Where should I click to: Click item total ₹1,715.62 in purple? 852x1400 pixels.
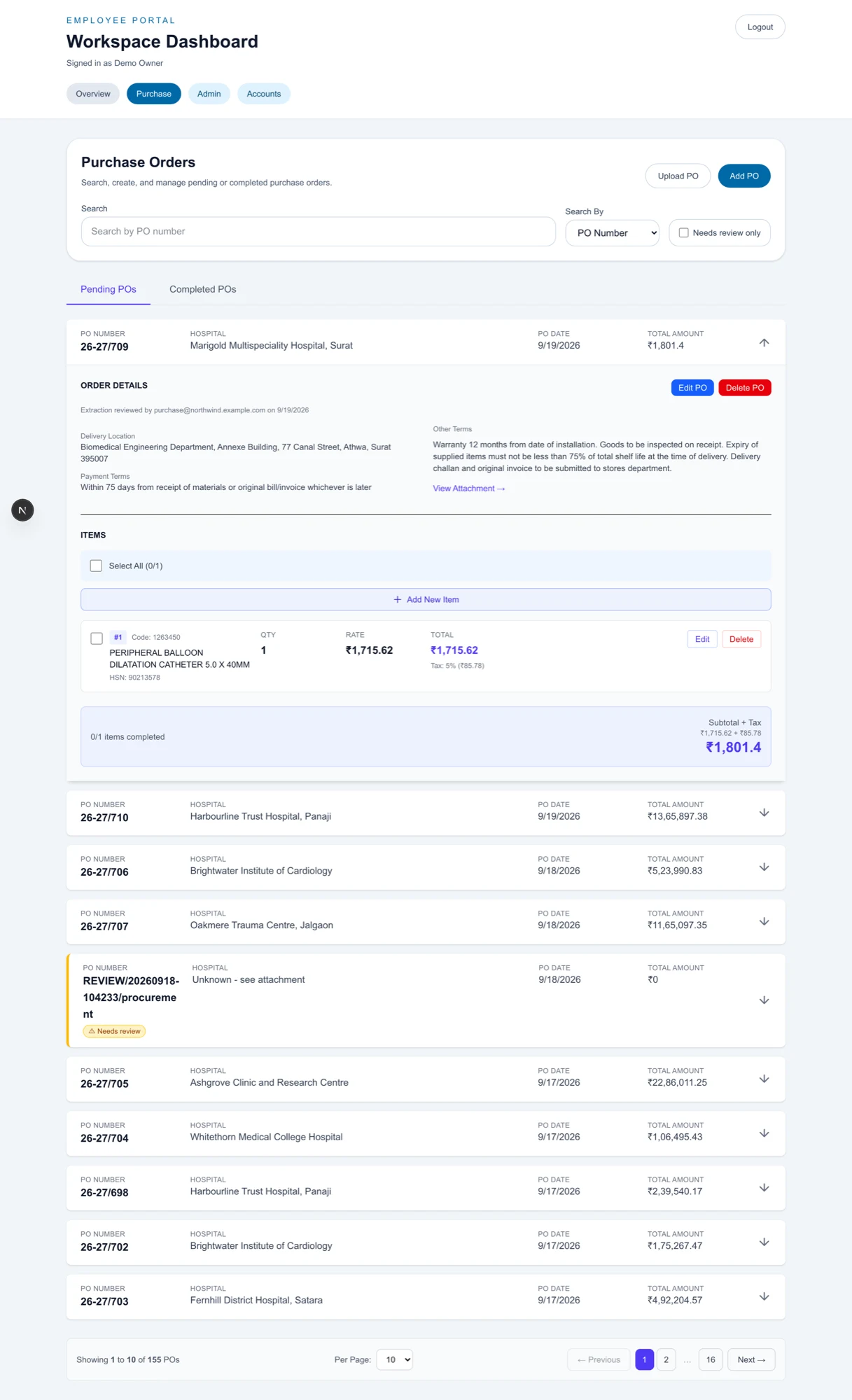coord(454,650)
